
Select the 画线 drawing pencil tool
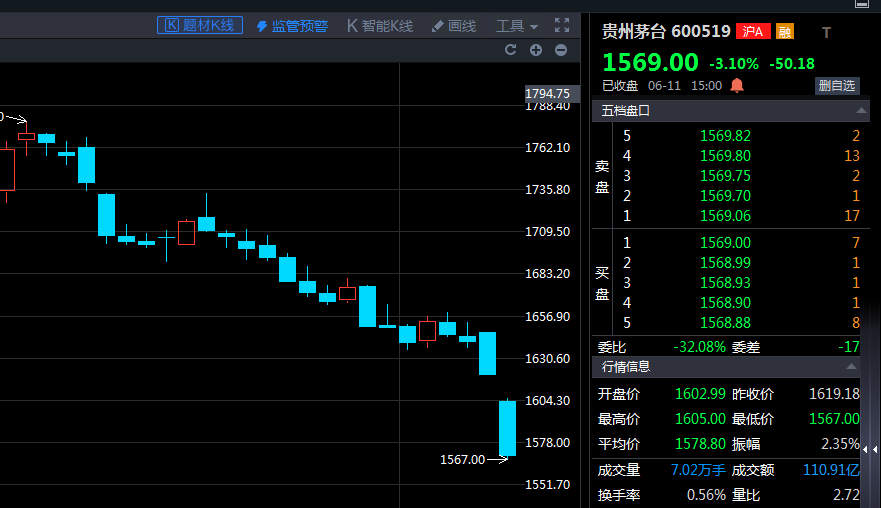click(454, 26)
